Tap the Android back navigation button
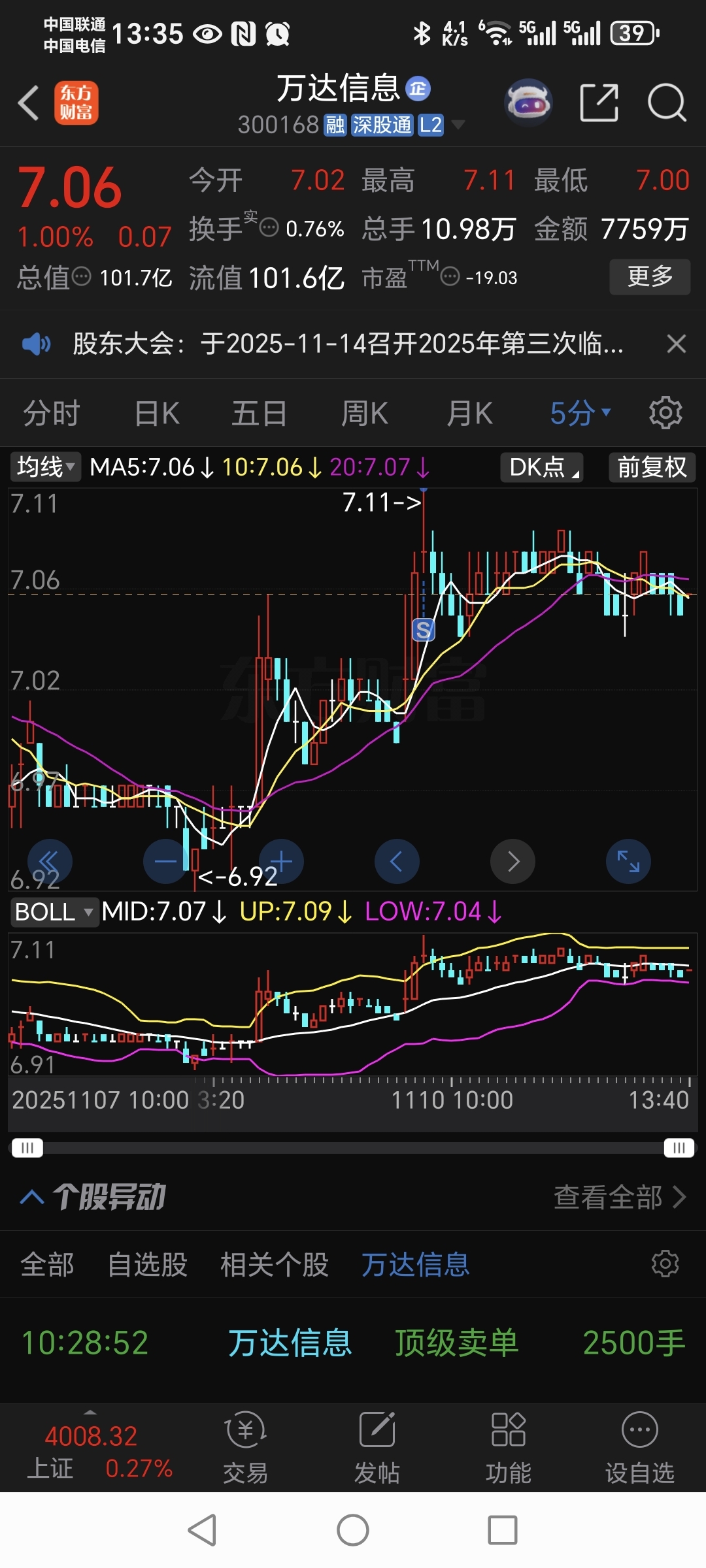The height and width of the screenshot is (1568, 706). point(202,1530)
